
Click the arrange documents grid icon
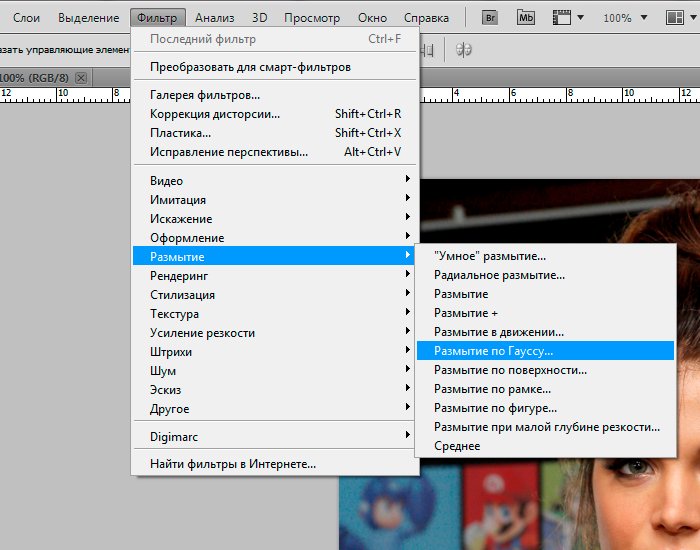tap(678, 18)
